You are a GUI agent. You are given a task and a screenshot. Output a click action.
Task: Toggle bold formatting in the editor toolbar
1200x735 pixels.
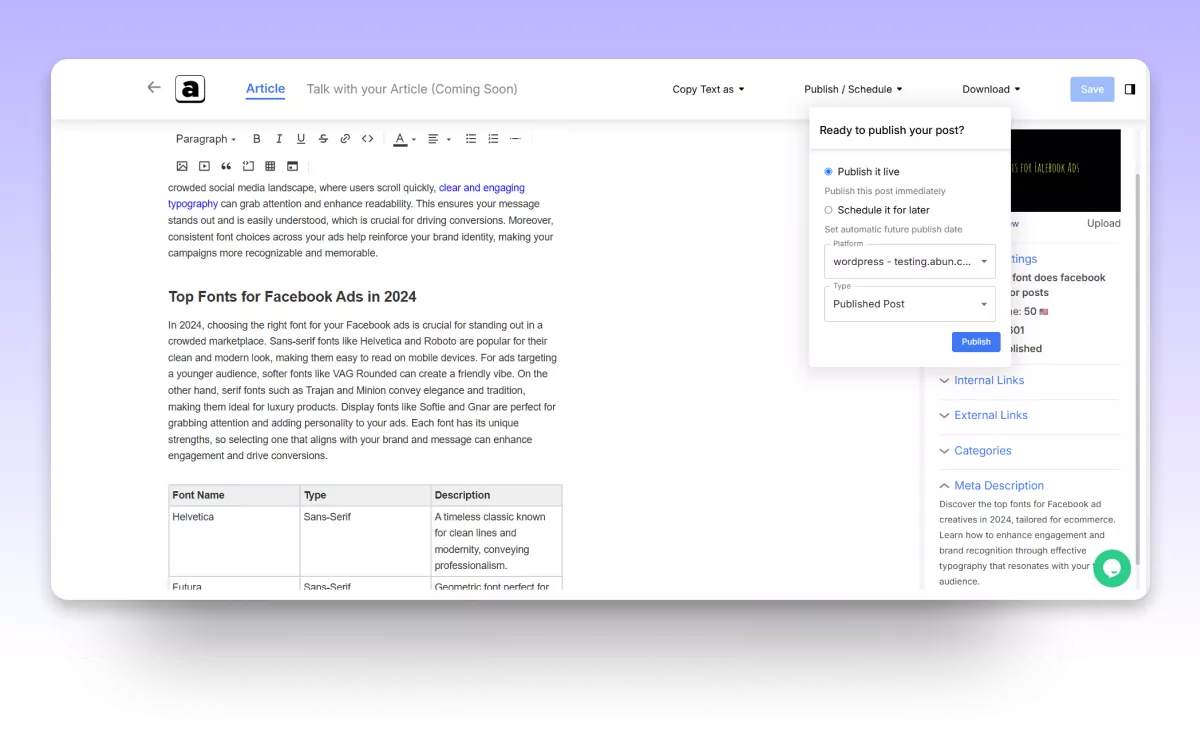257,139
